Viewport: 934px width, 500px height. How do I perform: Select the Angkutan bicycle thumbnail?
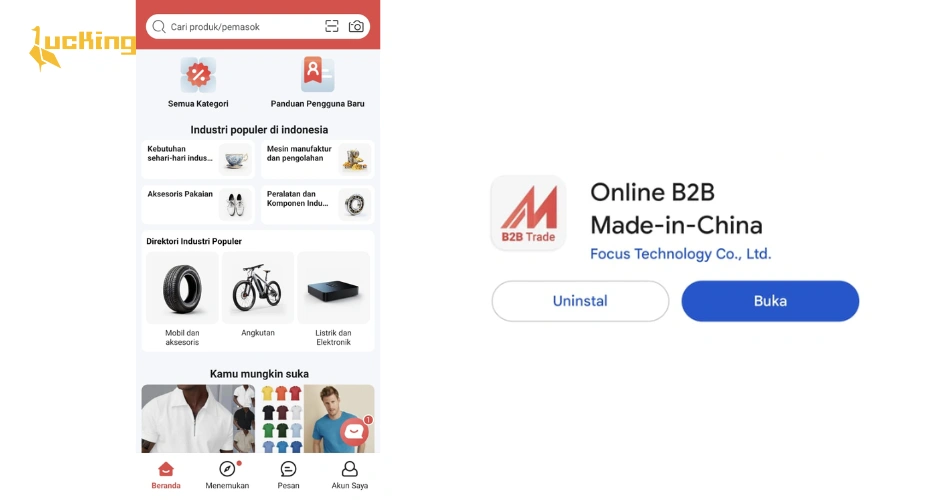pyautogui.click(x=258, y=288)
